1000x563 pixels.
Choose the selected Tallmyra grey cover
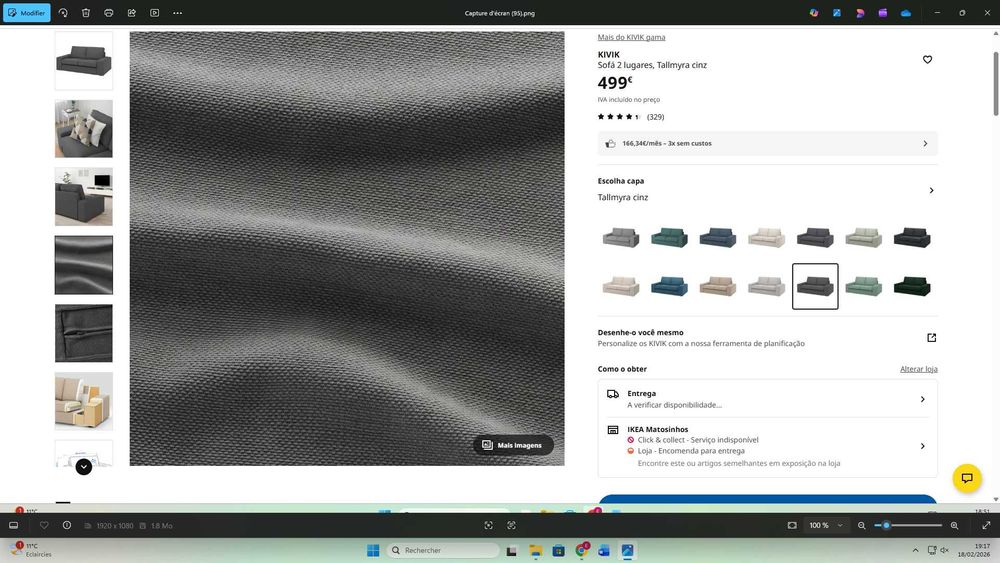click(815, 286)
